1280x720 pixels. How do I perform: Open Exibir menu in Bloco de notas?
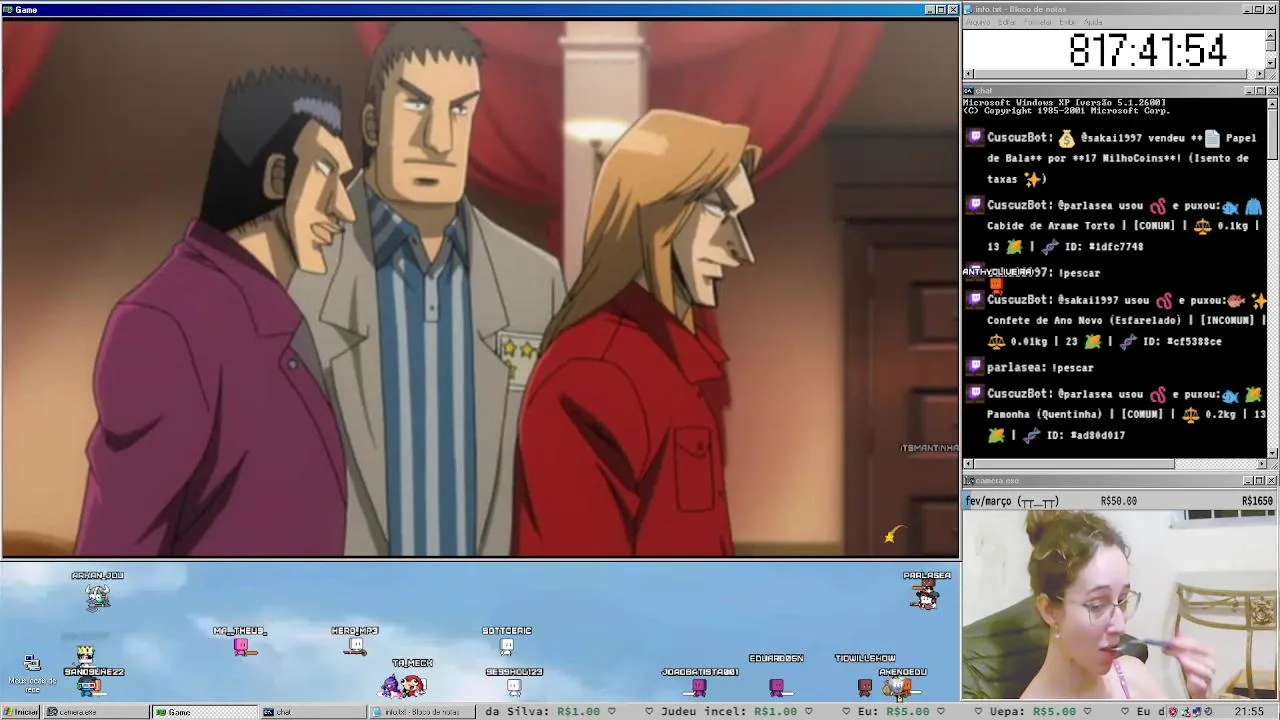[1068, 22]
